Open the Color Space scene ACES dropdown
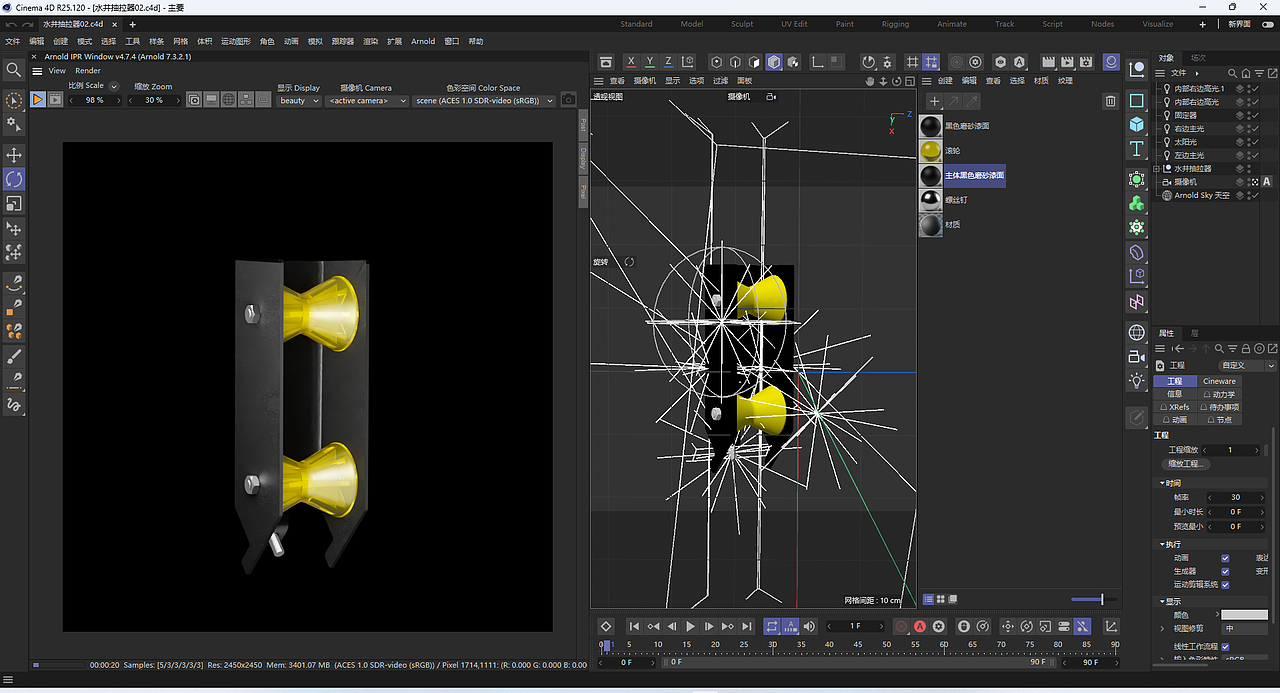The image size is (1280, 693). (485, 100)
